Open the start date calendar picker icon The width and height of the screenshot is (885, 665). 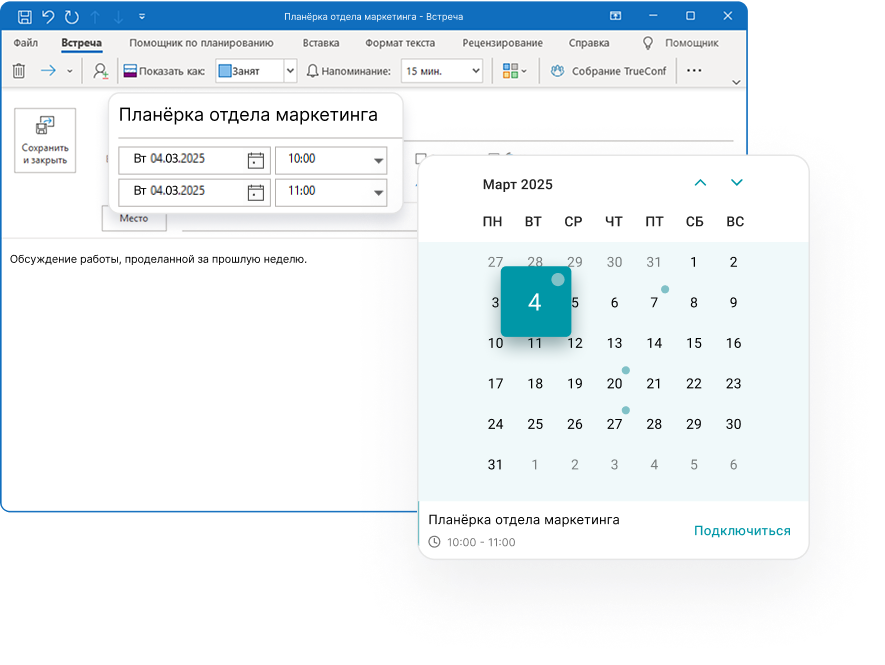coord(255,160)
